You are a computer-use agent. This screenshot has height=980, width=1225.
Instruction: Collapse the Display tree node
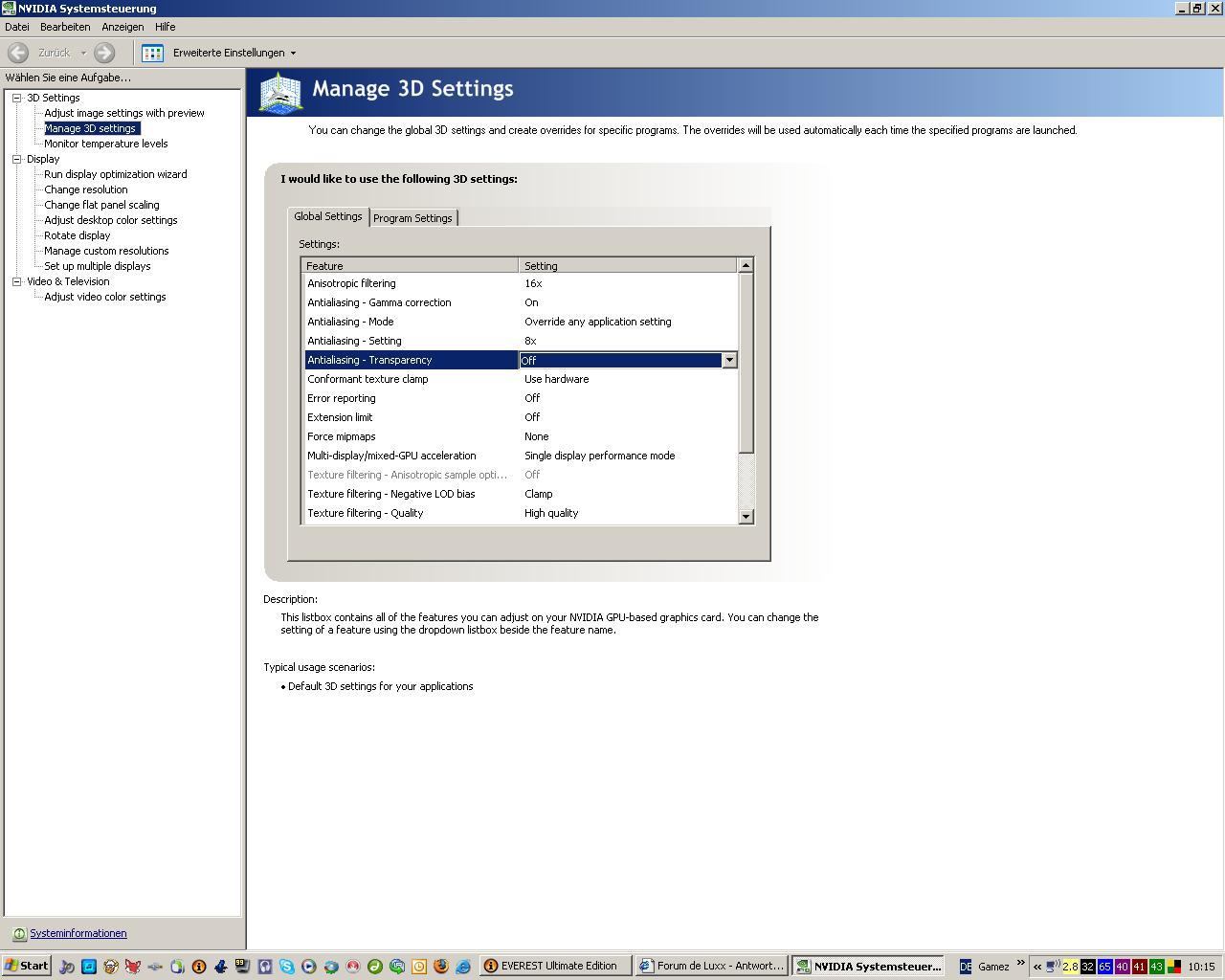[16, 159]
